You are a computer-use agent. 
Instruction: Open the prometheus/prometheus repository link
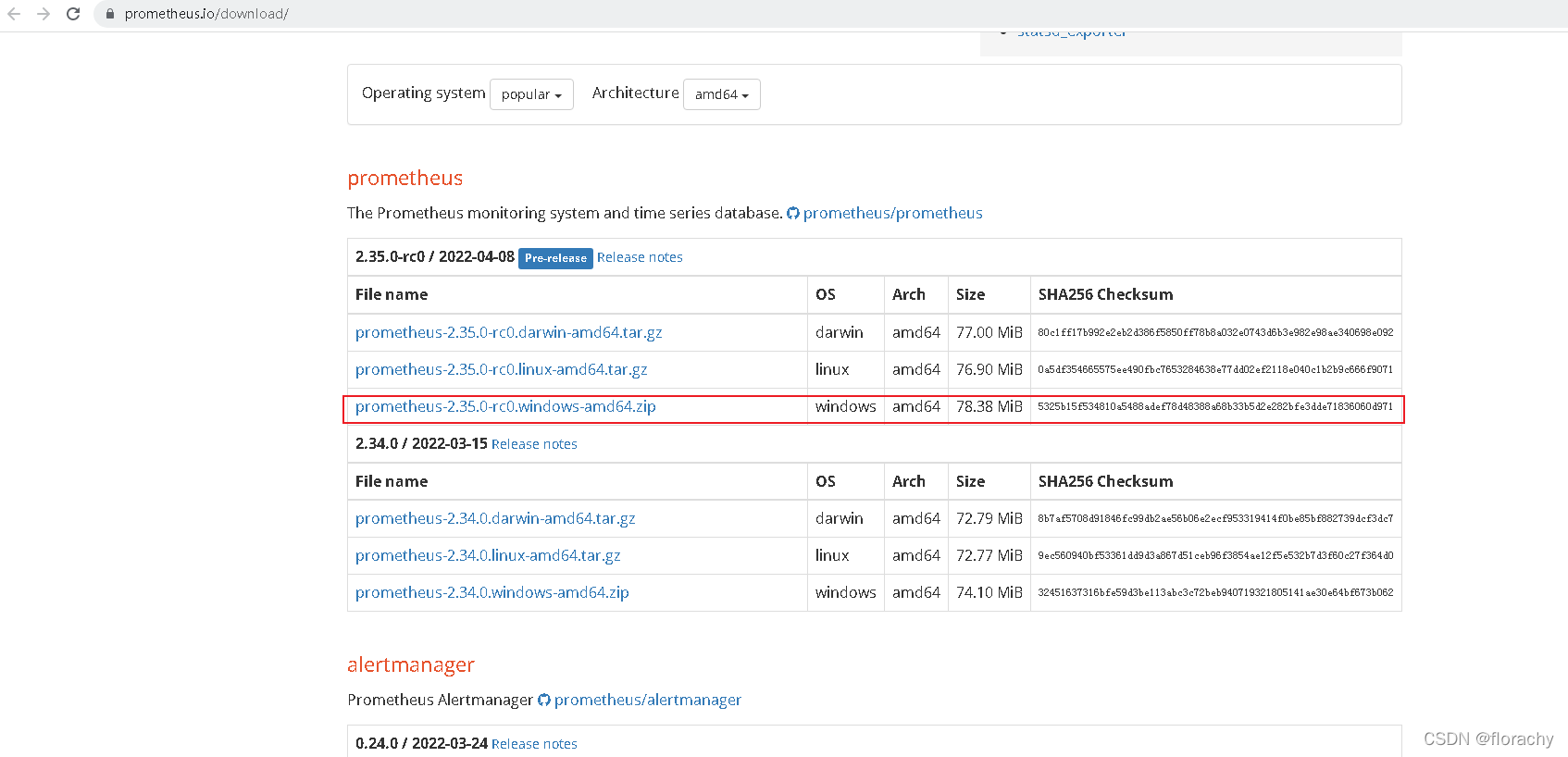[893, 213]
